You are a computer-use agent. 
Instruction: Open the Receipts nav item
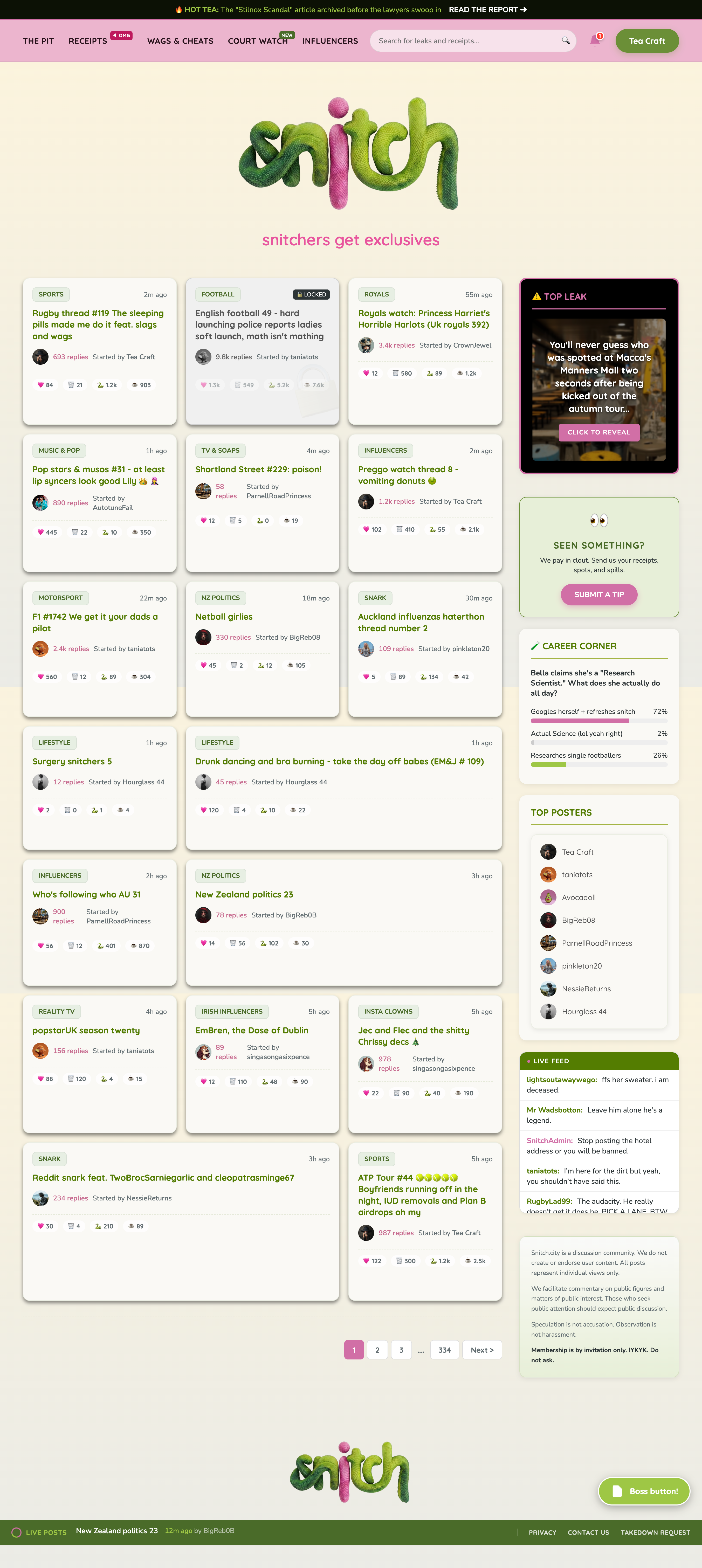click(x=88, y=41)
